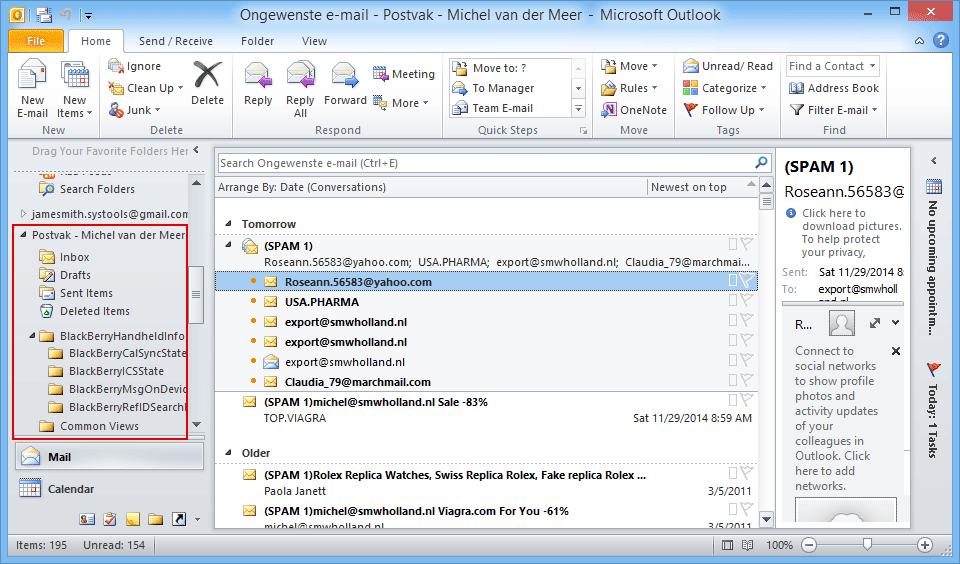The width and height of the screenshot is (960, 564).
Task: Click the search magnifier icon
Action: tap(761, 162)
